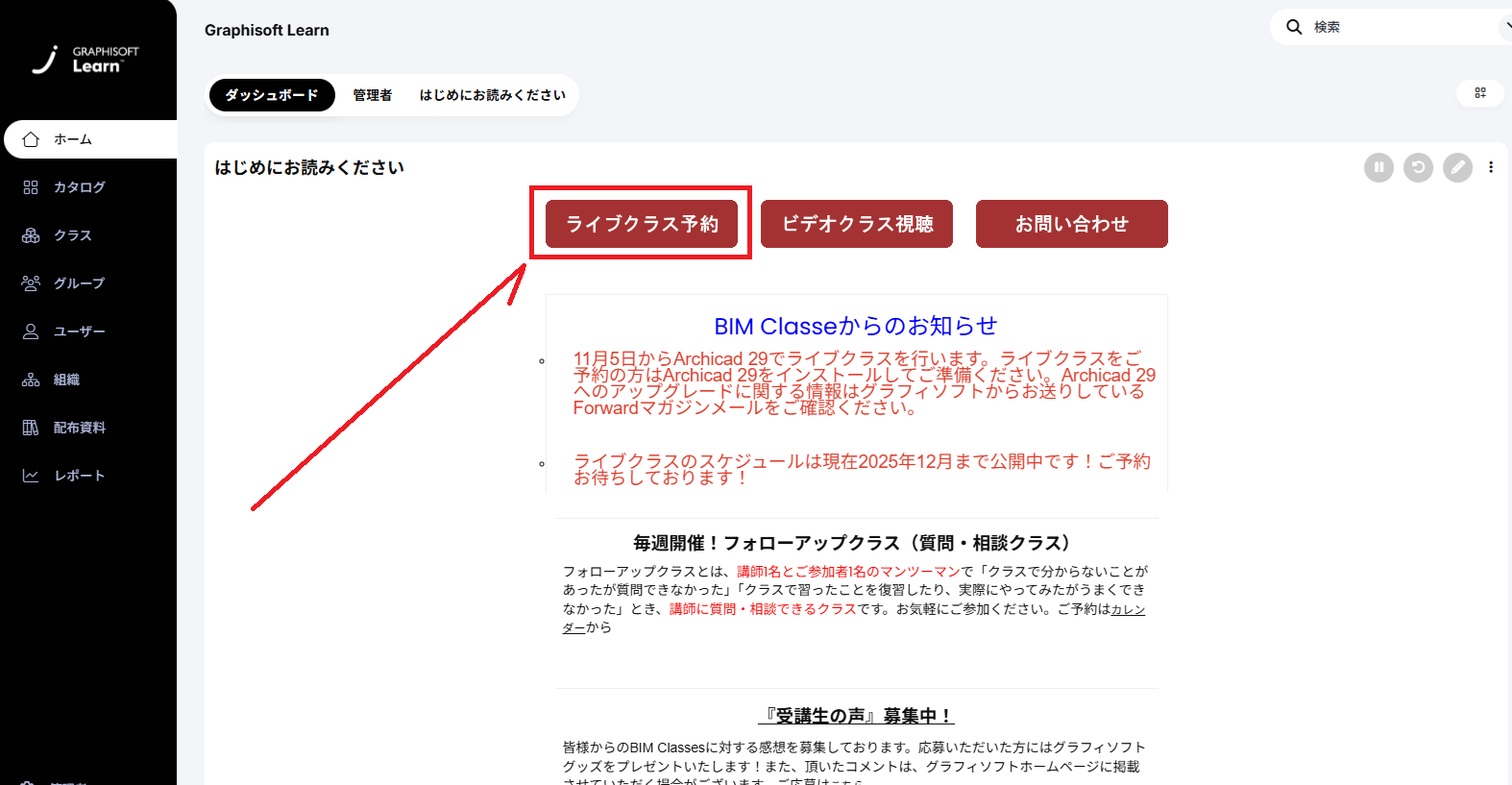Viewport: 1512px width, 785px height.
Task: Click the refresh icon on the widget
Action: pos(1418,167)
